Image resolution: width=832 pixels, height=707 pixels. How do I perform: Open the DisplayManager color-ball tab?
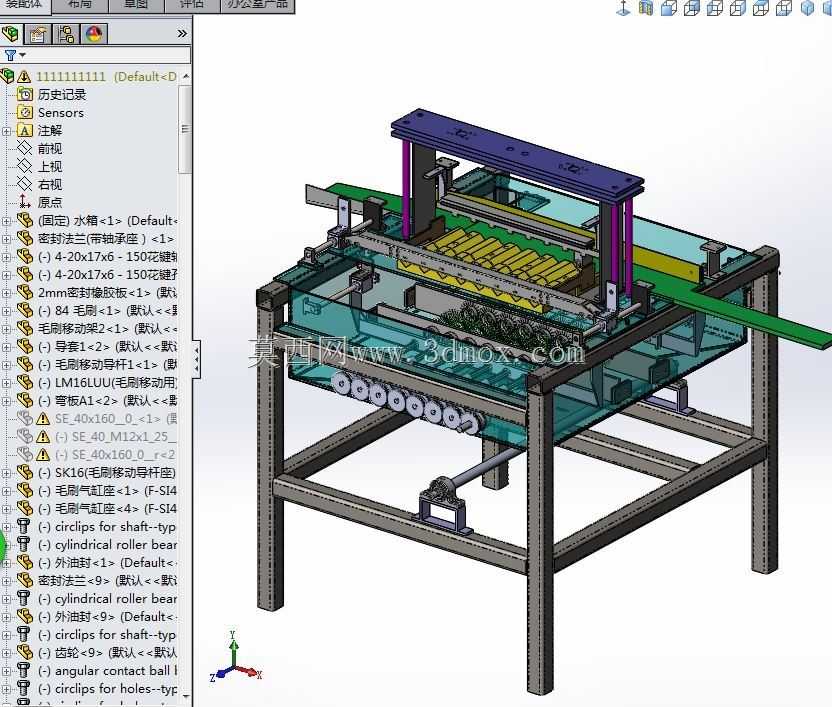(x=94, y=34)
